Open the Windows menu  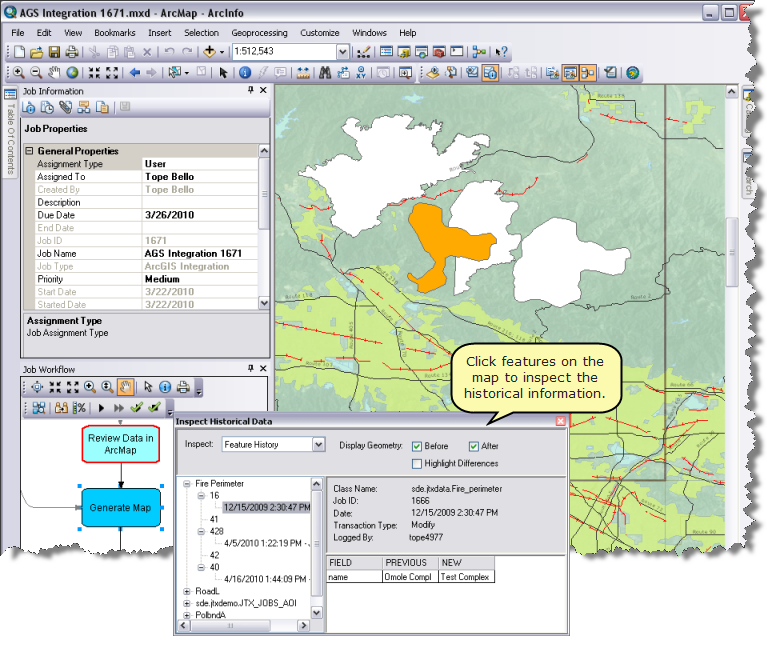(369, 33)
